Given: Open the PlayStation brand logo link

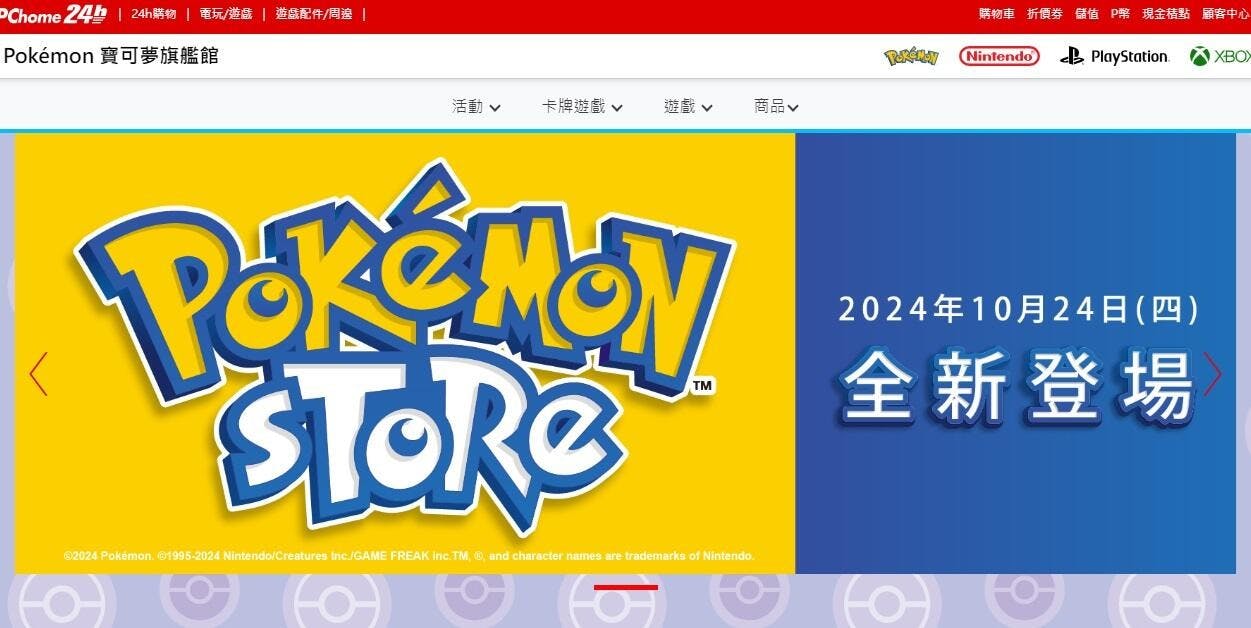Looking at the screenshot, I should click(1115, 56).
